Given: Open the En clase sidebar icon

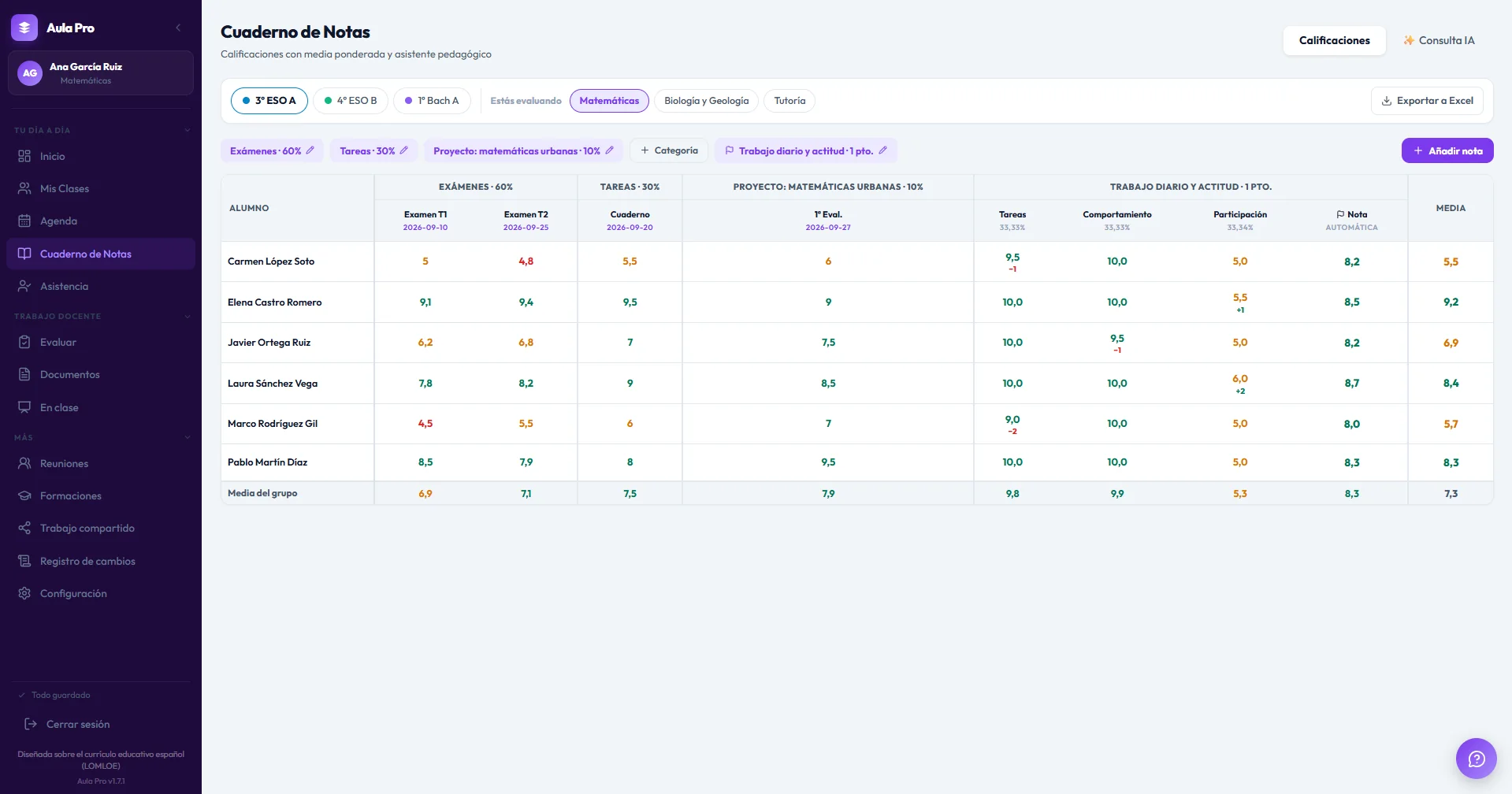Looking at the screenshot, I should [x=24, y=407].
